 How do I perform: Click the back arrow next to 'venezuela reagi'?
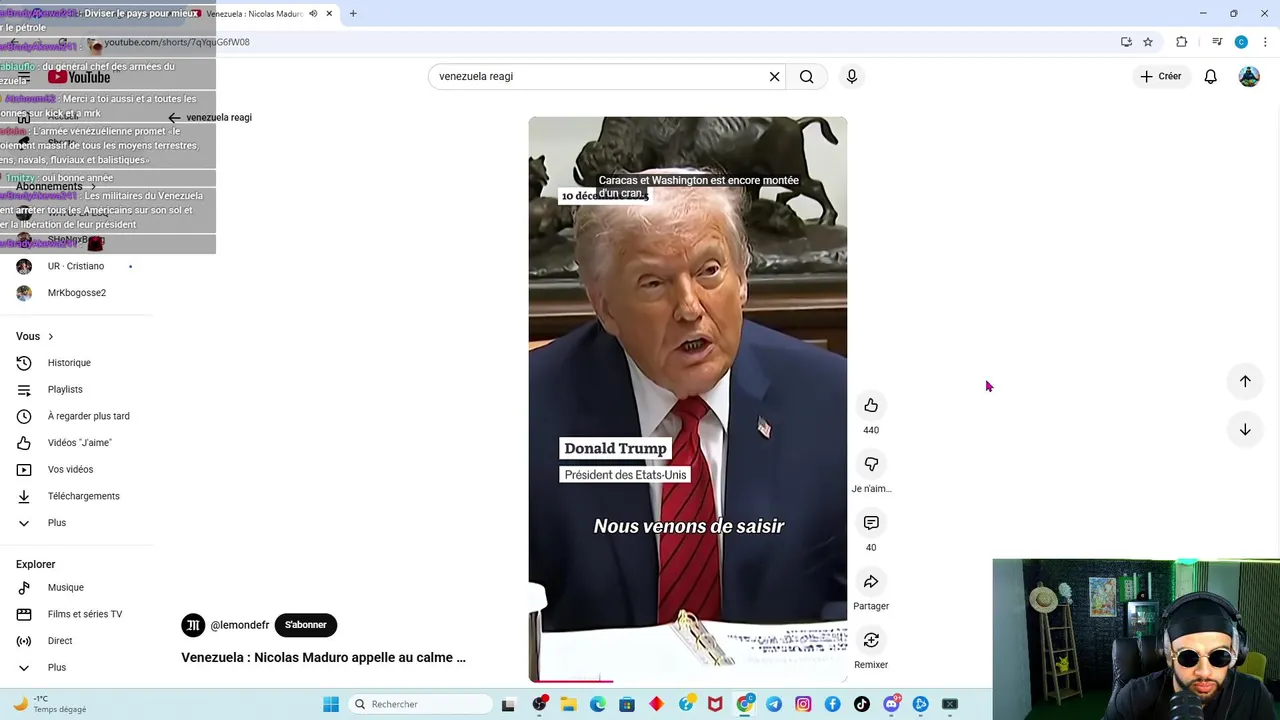click(174, 118)
